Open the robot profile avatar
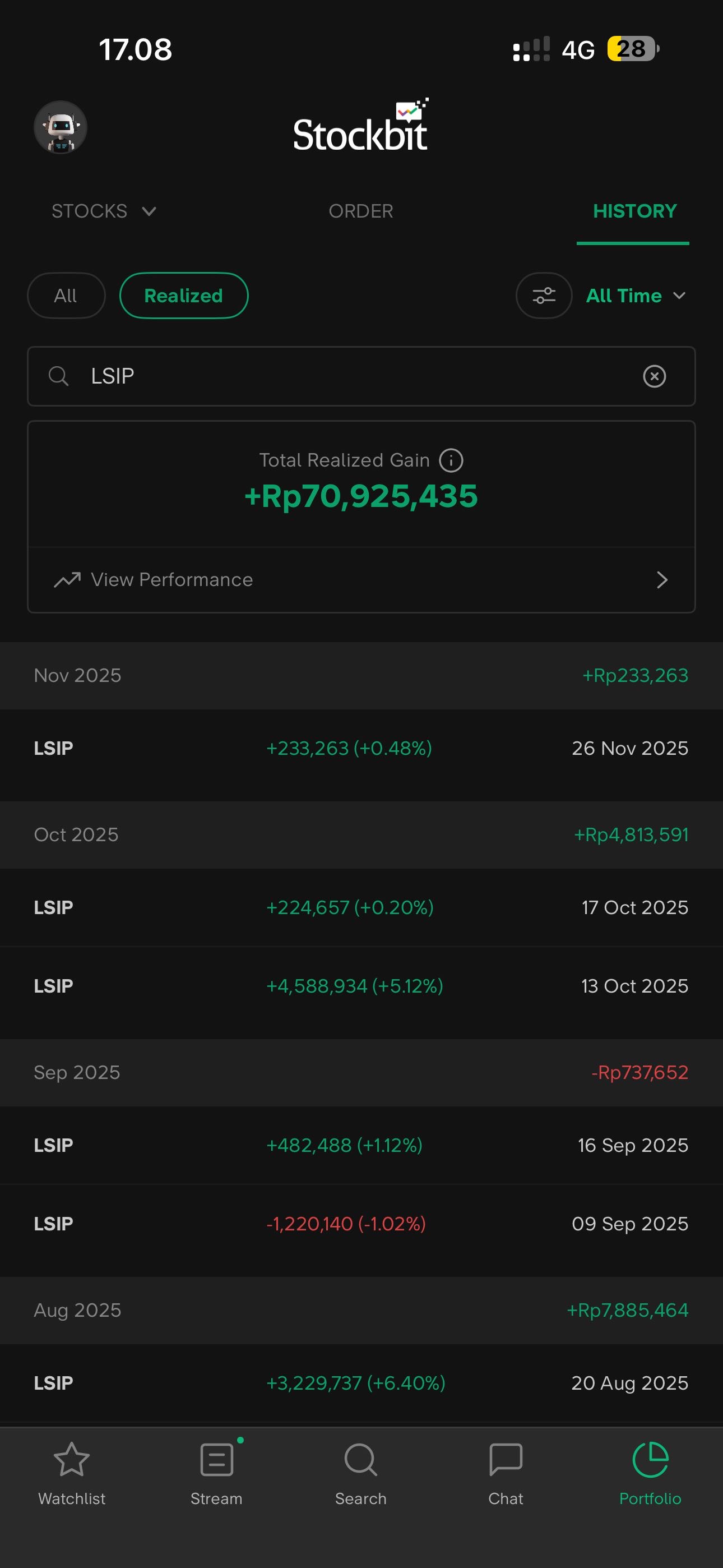 [61, 127]
